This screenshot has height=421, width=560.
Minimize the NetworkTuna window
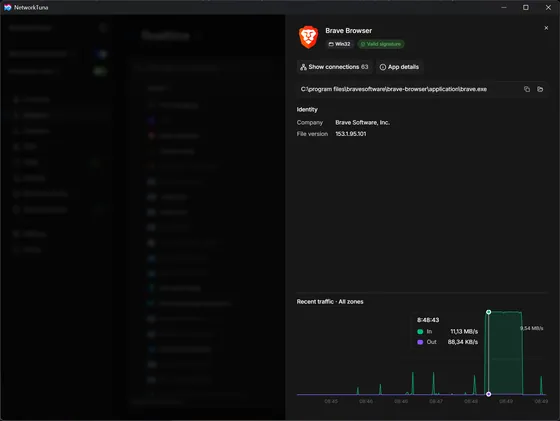pyautogui.click(x=504, y=7)
